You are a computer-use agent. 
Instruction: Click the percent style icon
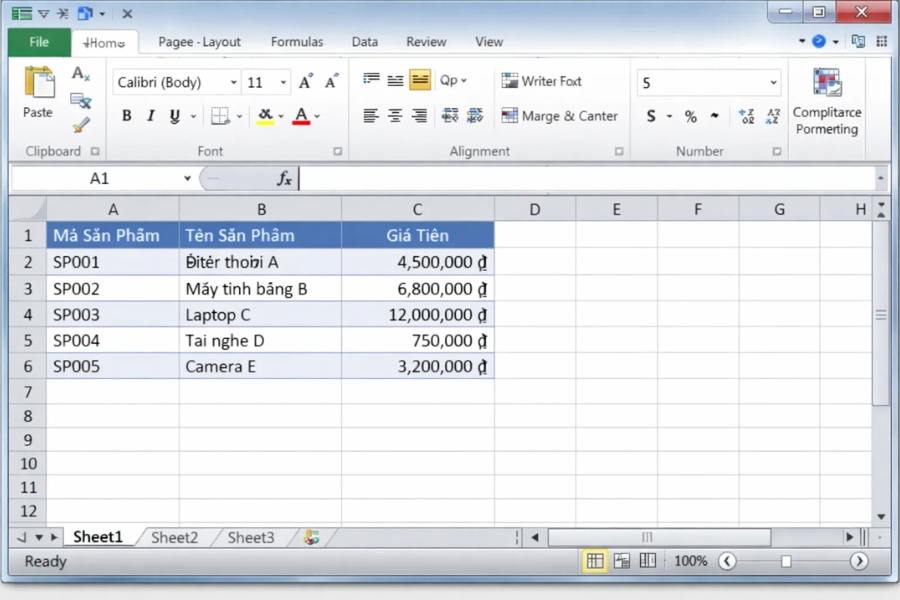click(691, 117)
